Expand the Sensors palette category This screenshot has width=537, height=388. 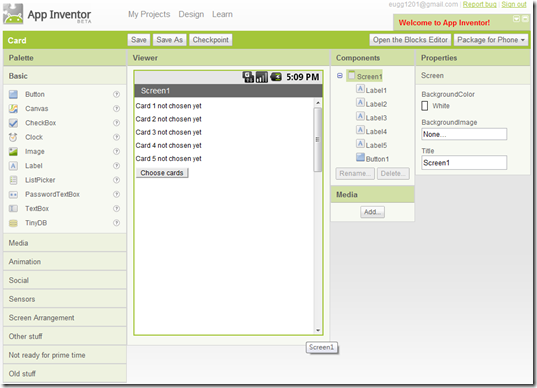click(x=65, y=299)
